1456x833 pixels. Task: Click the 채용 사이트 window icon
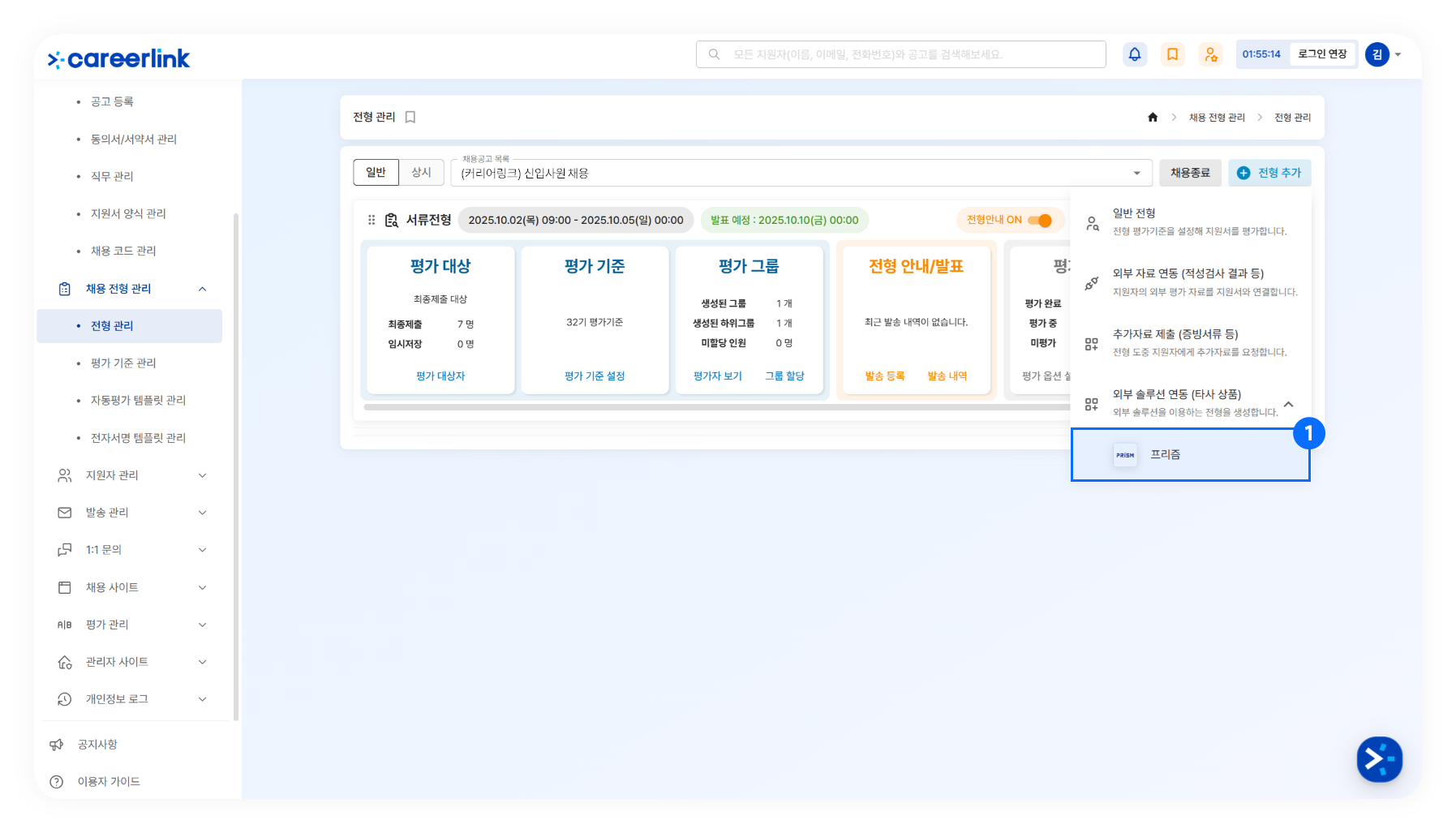pyautogui.click(x=65, y=587)
